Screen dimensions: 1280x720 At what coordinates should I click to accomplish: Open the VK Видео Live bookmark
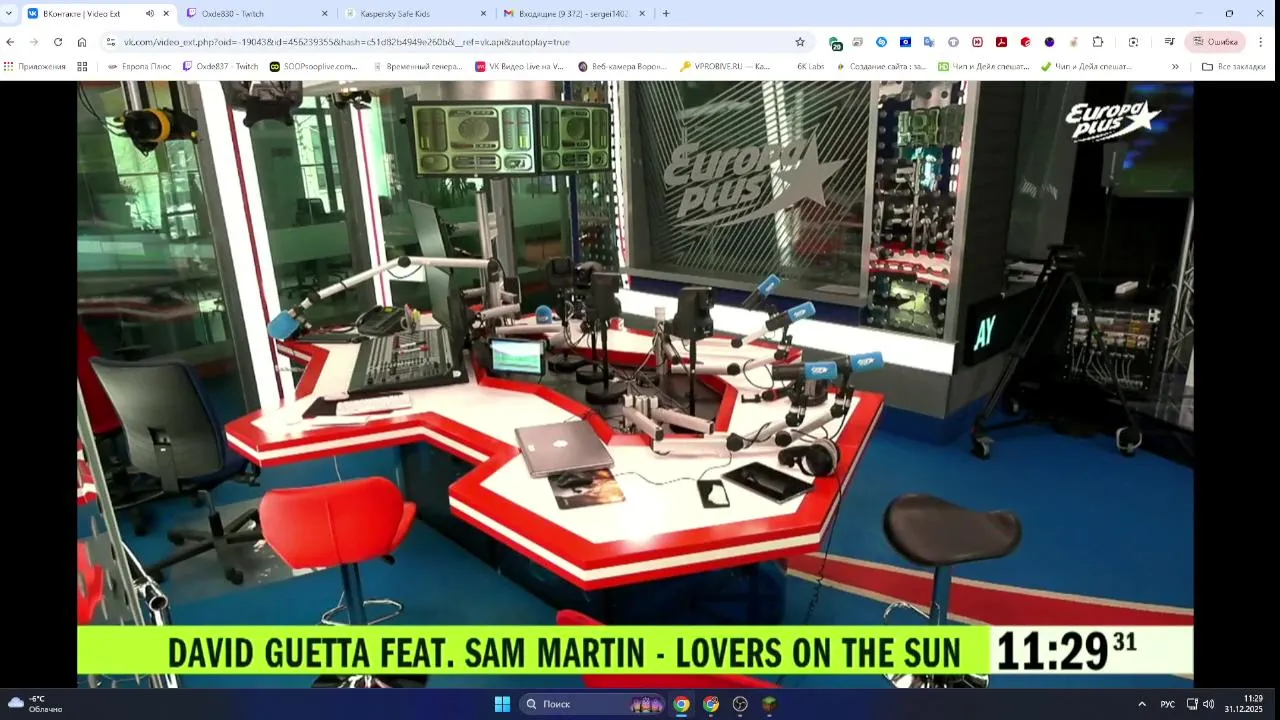click(520, 67)
